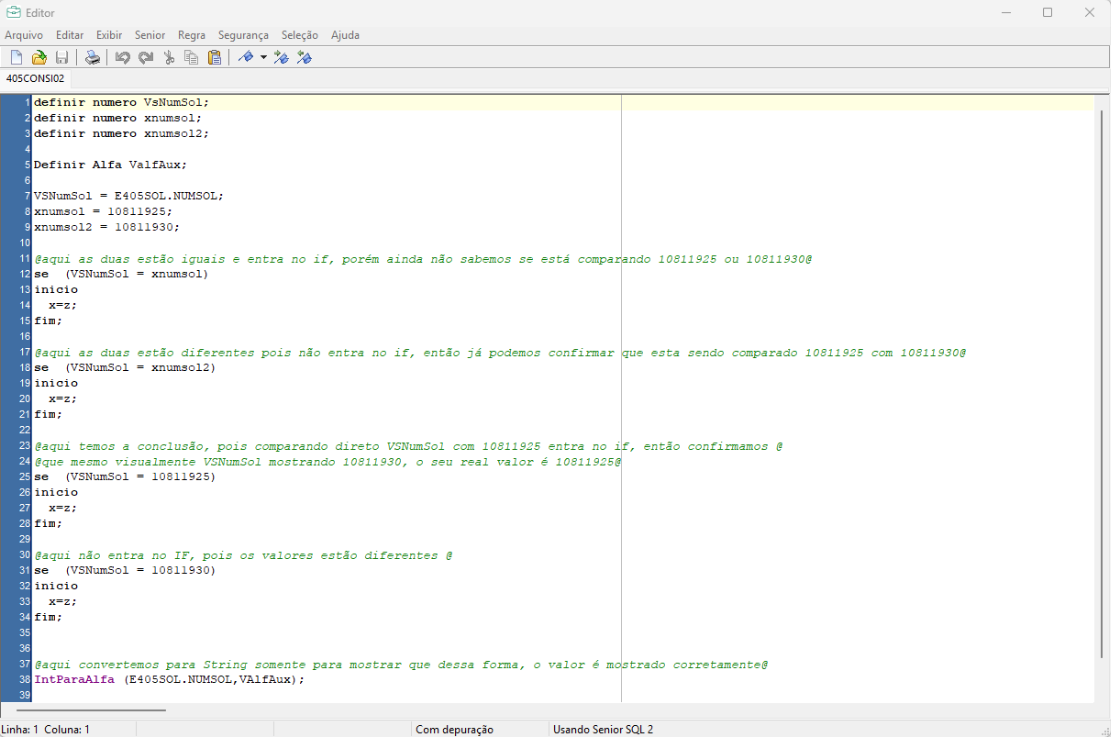The width and height of the screenshot is (1111, 737).
Task: Save the rule with the diskette icon
Action: [62, 57]
